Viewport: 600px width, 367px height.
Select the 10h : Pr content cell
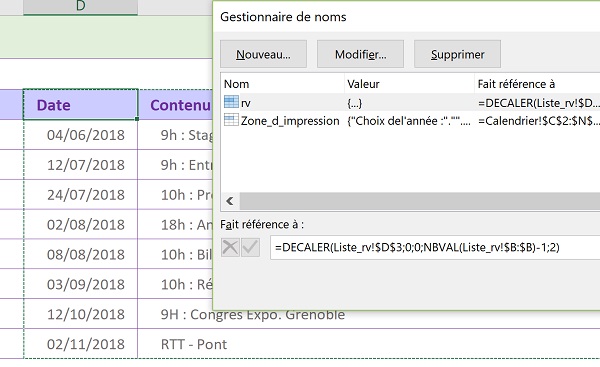tap(175, 194)
